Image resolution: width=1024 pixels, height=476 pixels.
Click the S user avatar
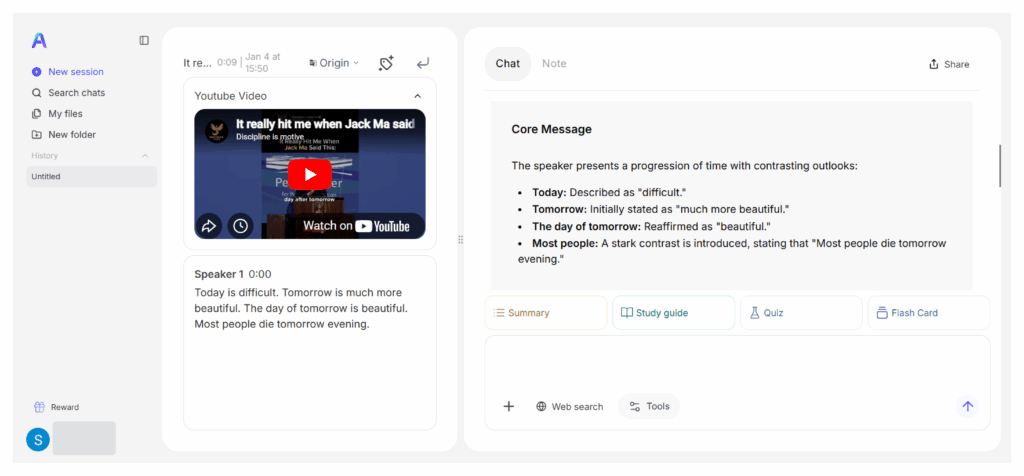[x=38, y=439]
